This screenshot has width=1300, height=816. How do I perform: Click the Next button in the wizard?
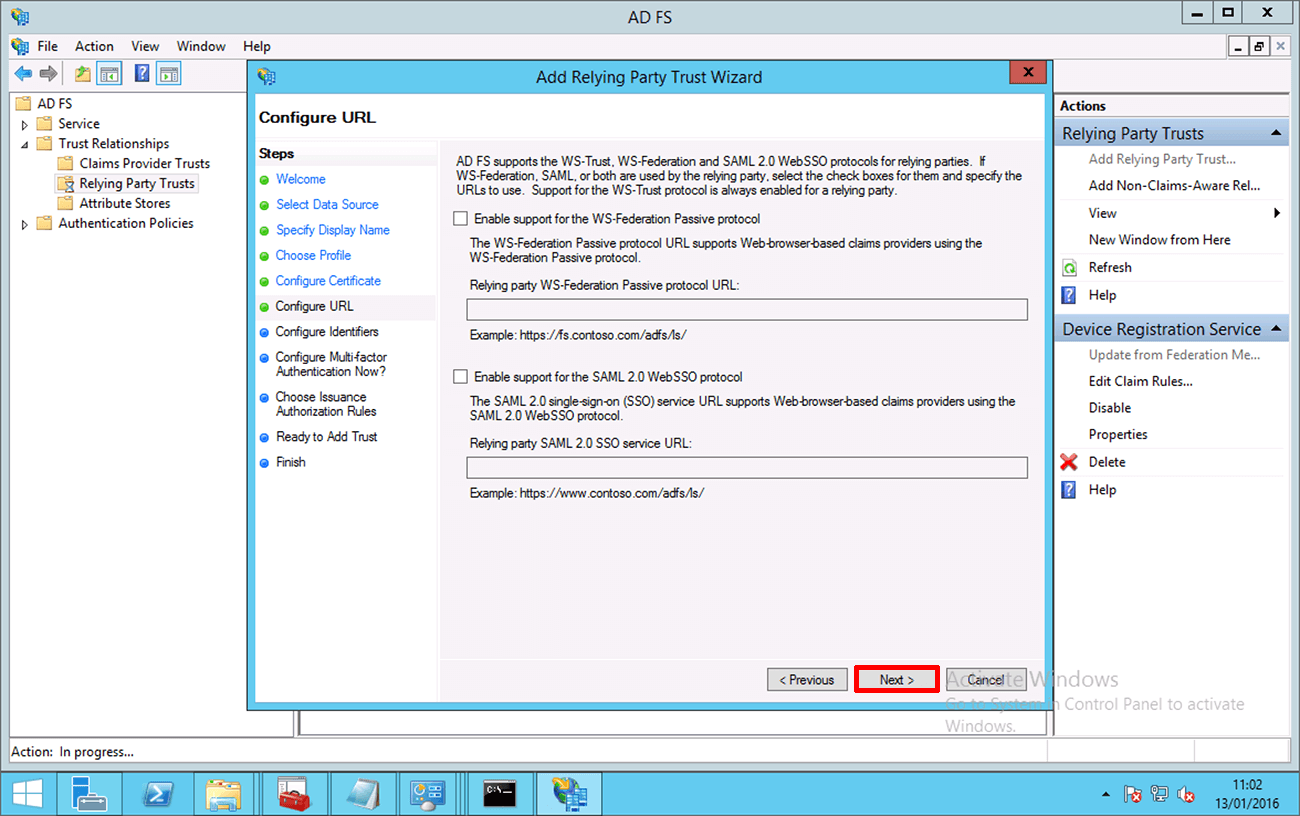click(897, 680)
